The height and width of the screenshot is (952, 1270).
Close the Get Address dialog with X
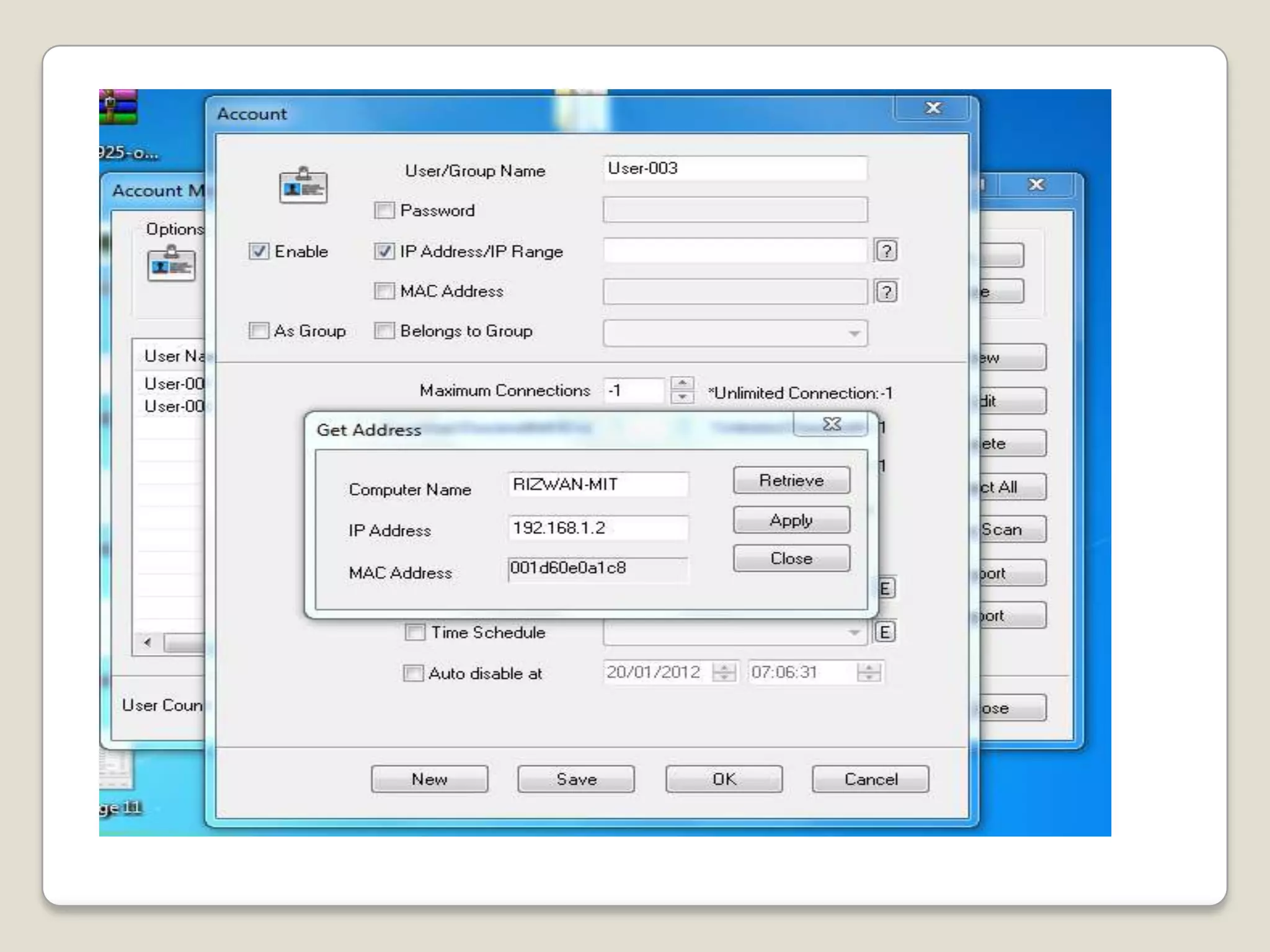832,424
